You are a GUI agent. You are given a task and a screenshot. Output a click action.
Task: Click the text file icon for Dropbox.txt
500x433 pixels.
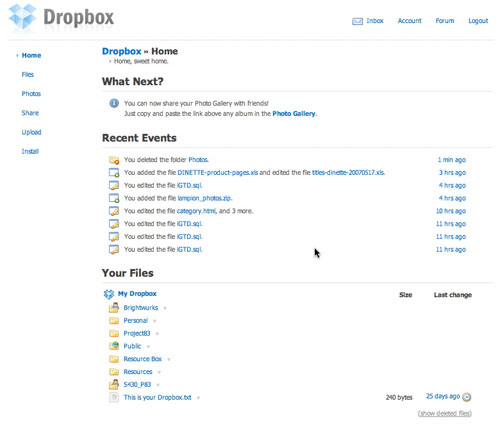tap(114, 397)
